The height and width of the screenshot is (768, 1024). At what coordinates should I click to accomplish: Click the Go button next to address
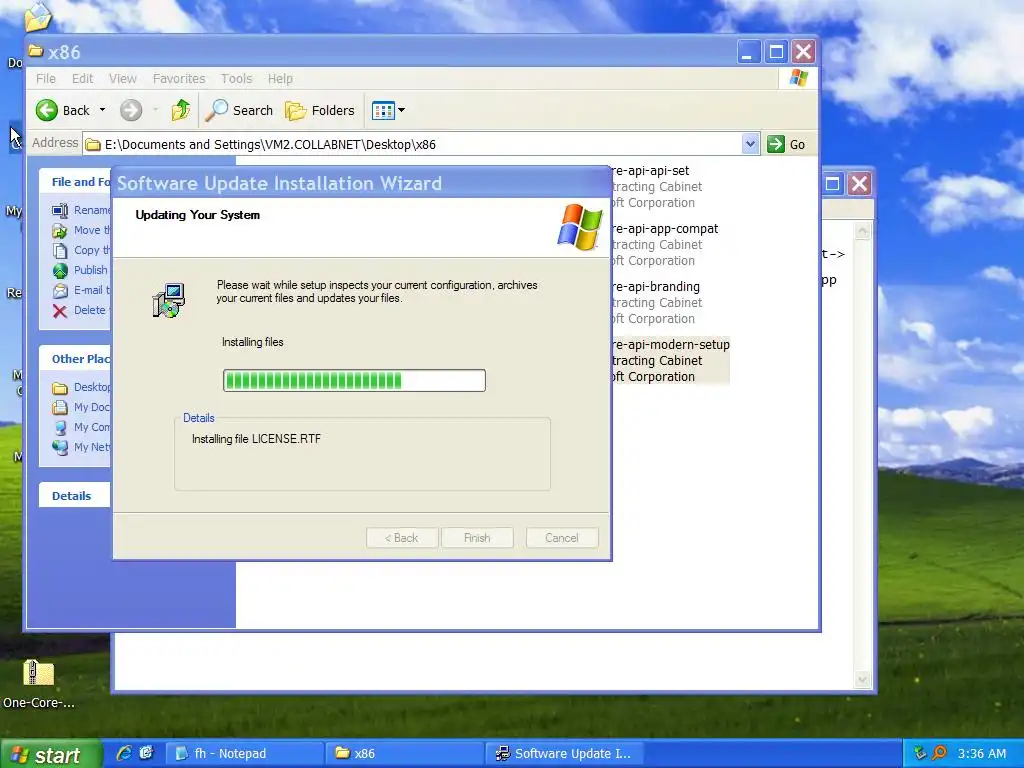click(x=786, y=144)
